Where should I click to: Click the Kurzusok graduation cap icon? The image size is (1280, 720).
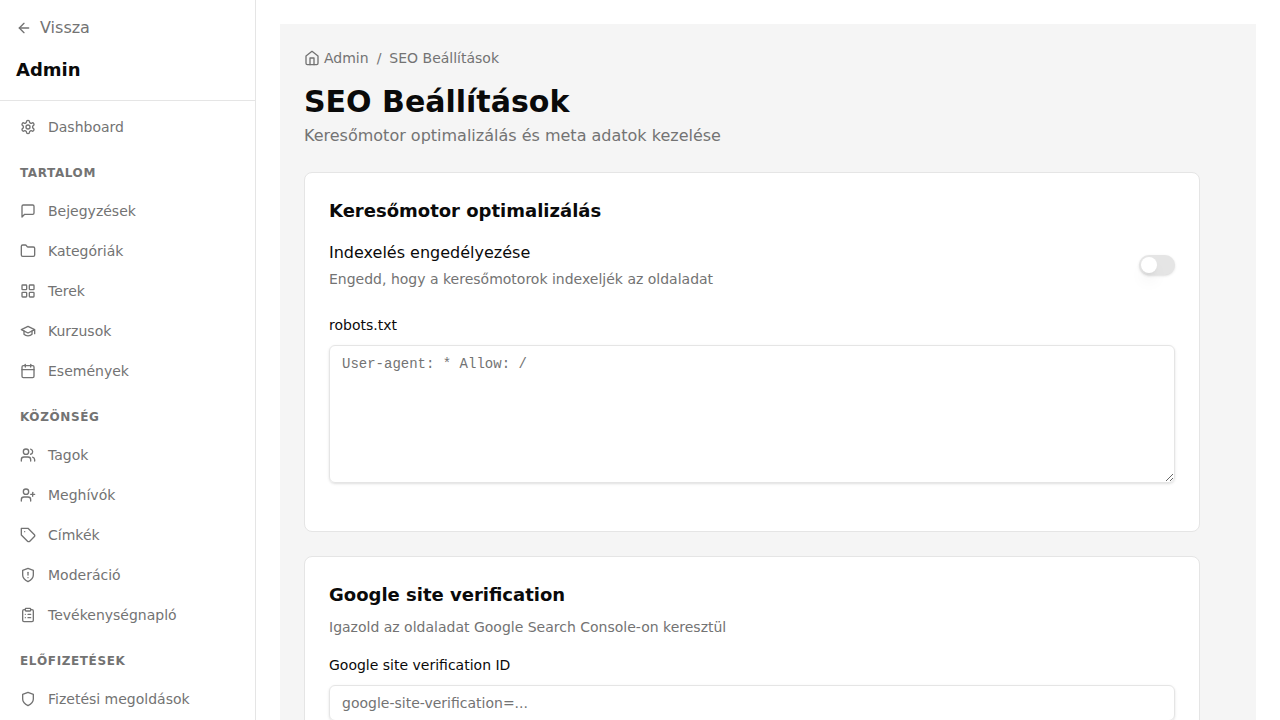tap(27, 330)
